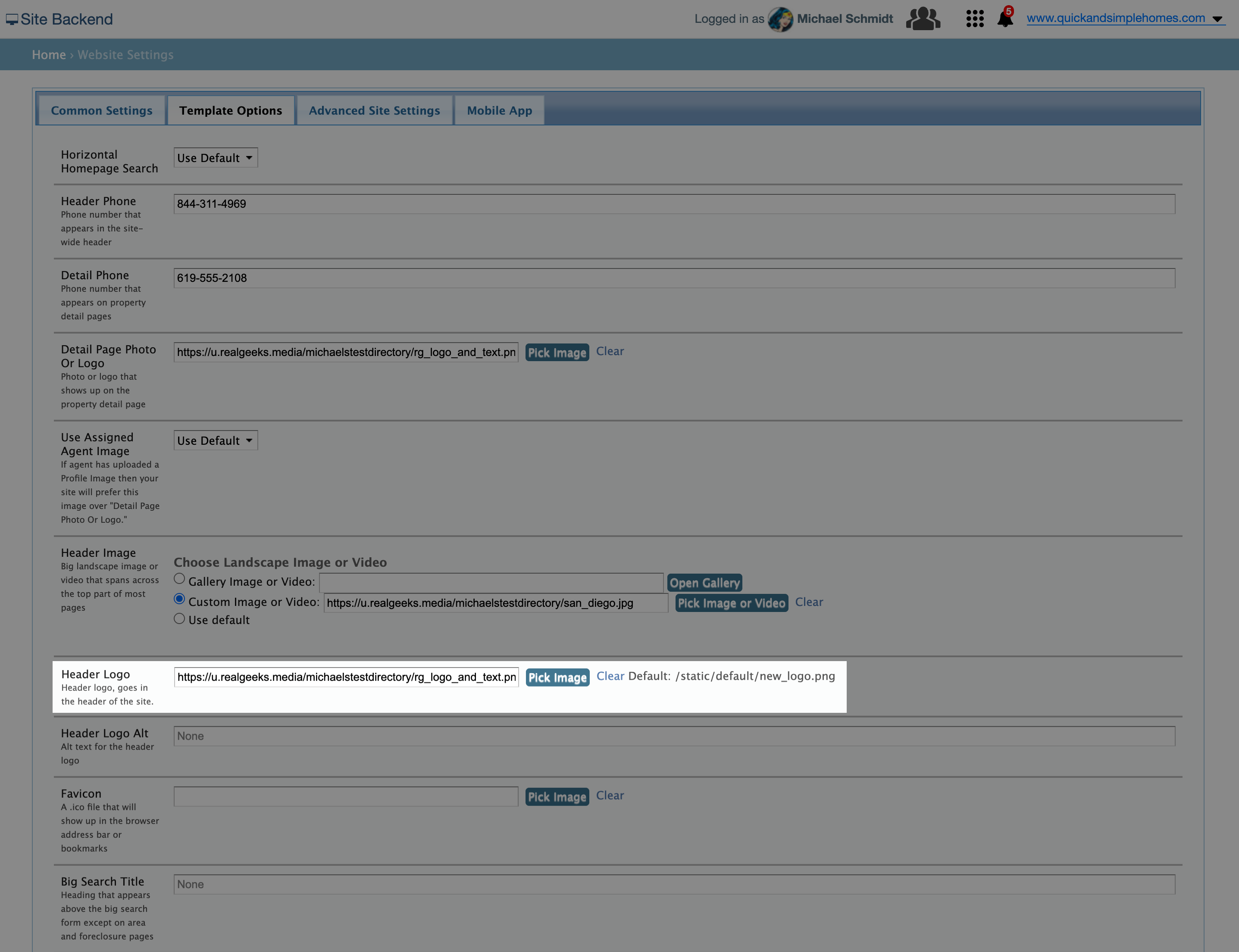1239x952 pixels.
Task: Click Clear next to Favicon field
Action: 610,796
